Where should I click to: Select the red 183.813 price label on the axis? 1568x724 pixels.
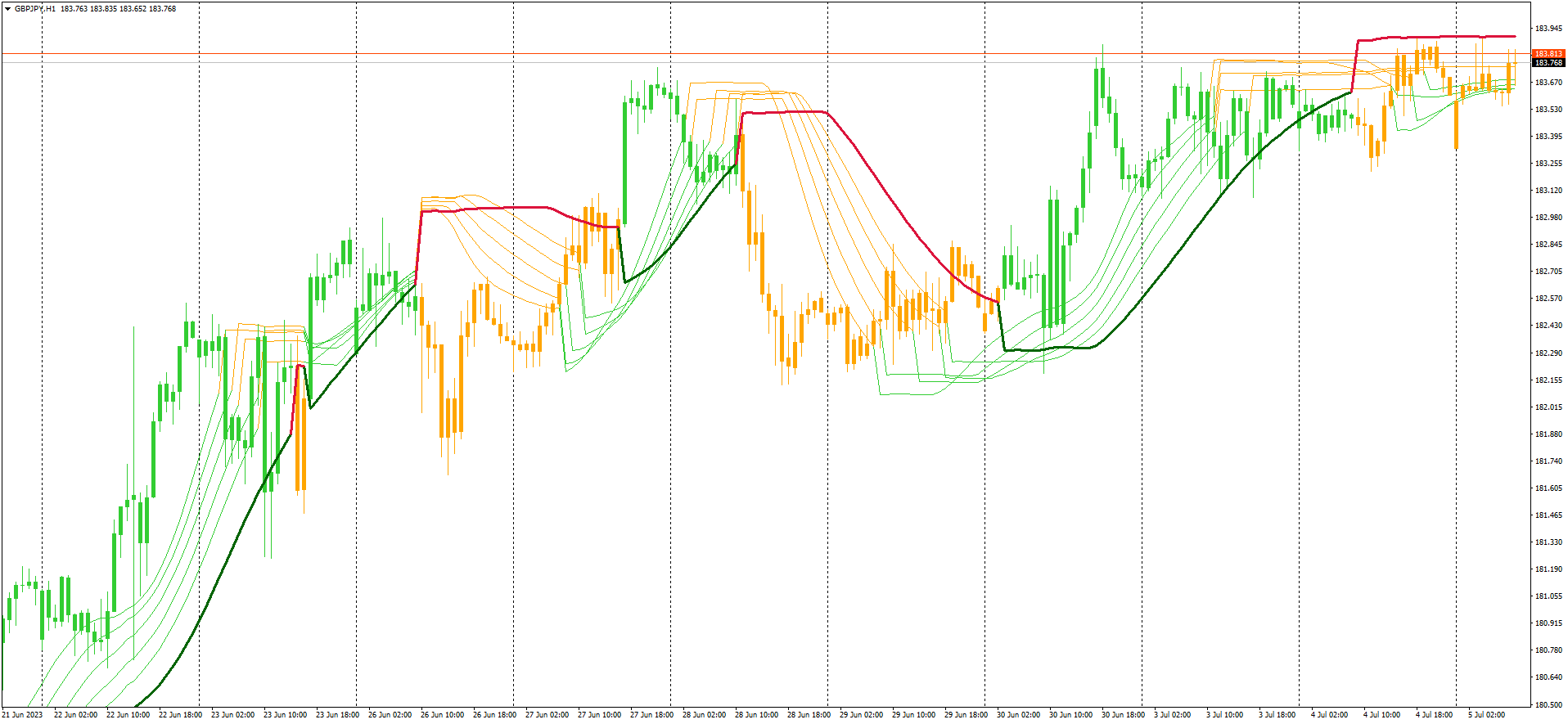pos(1548,54)
